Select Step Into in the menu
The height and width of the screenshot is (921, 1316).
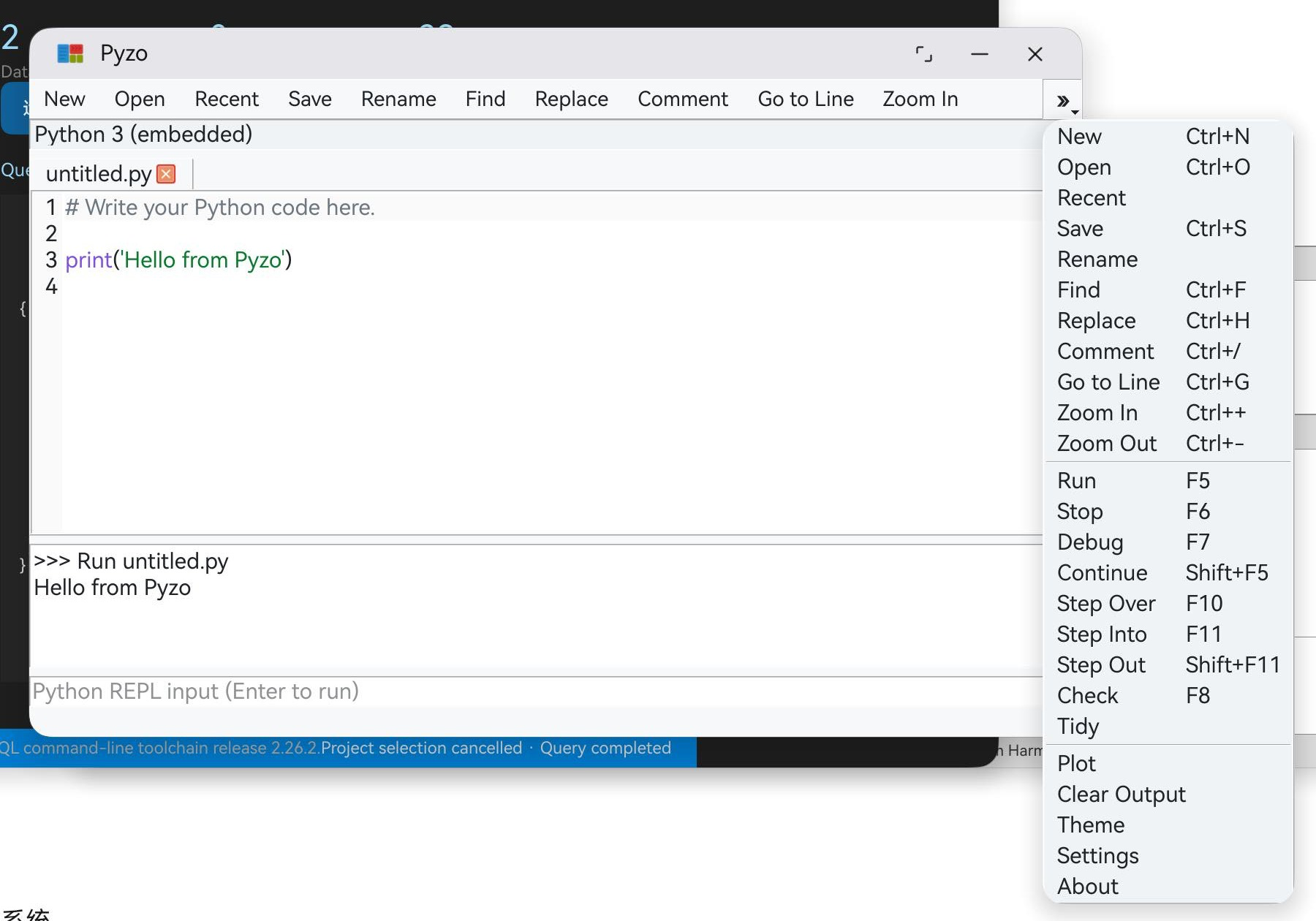point(1168,634)
